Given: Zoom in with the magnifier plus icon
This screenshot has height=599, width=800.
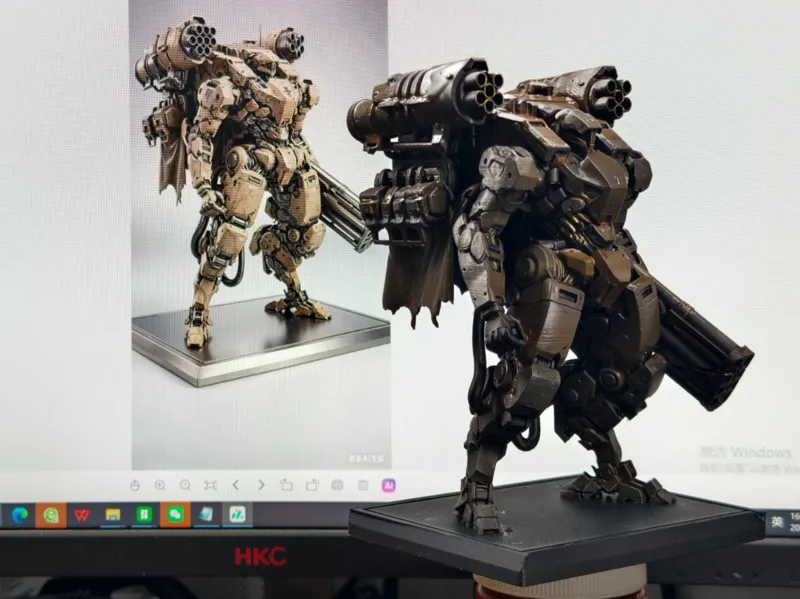Looking at the screenshot, I should pyautogui.click(x=160, y=485).
